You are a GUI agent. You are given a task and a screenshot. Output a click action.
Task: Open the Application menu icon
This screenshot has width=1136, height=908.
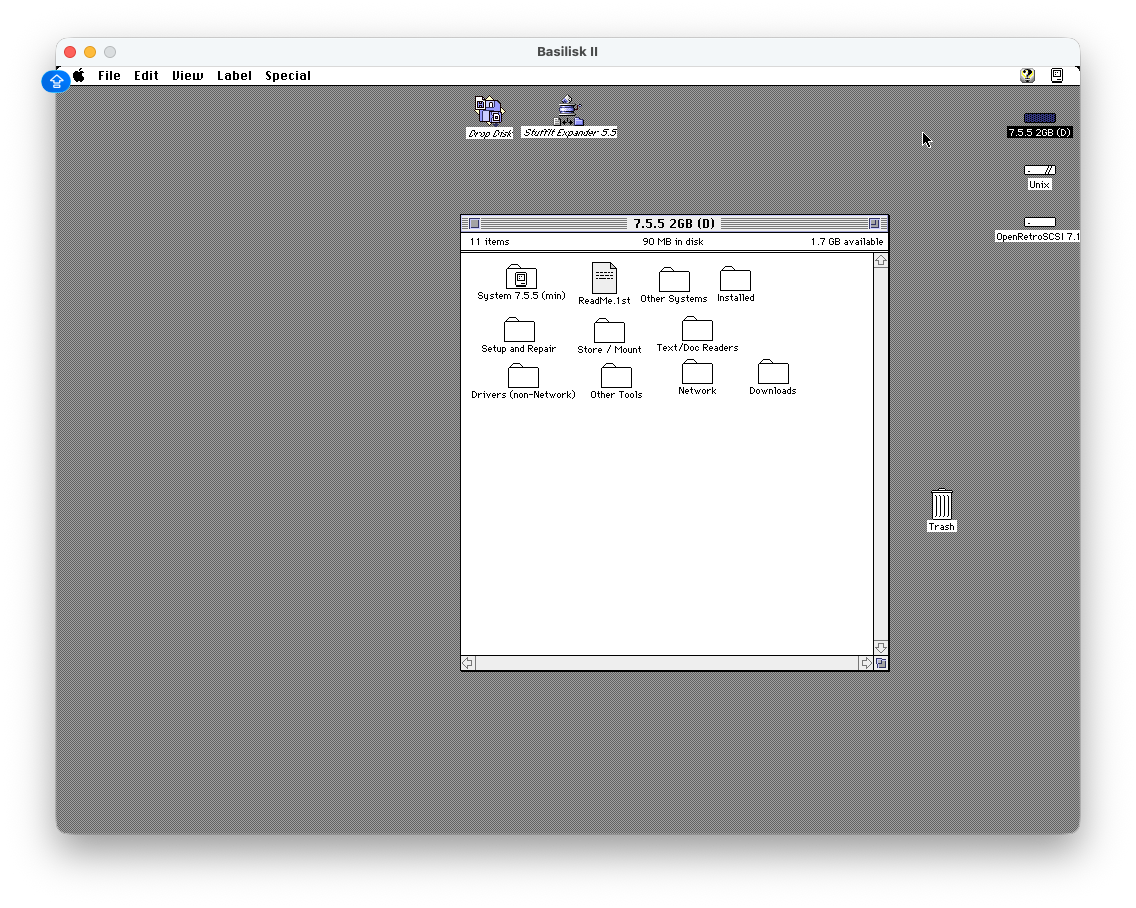1057,75
